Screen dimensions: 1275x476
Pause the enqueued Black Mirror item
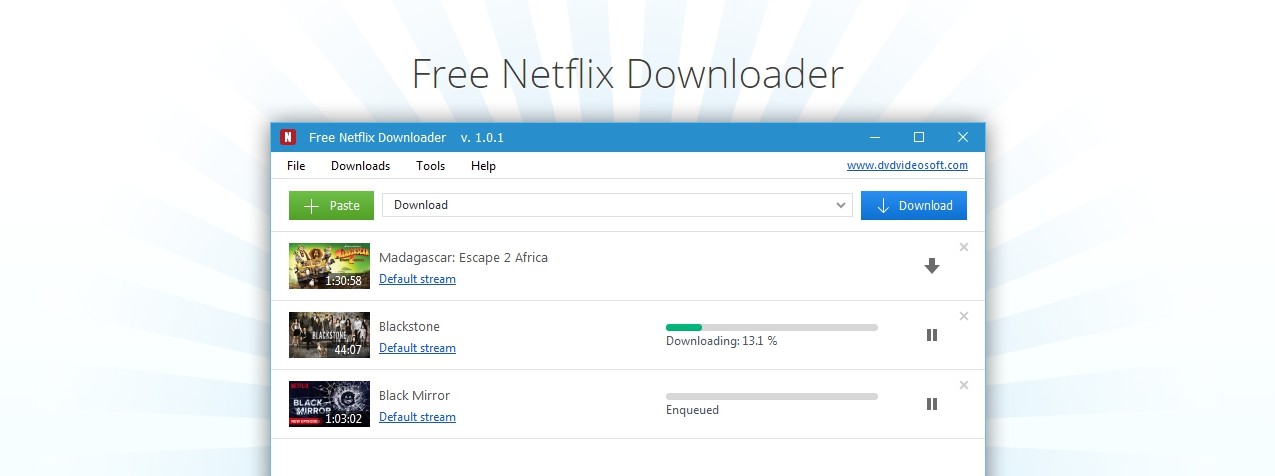click(x=932, y=404)
